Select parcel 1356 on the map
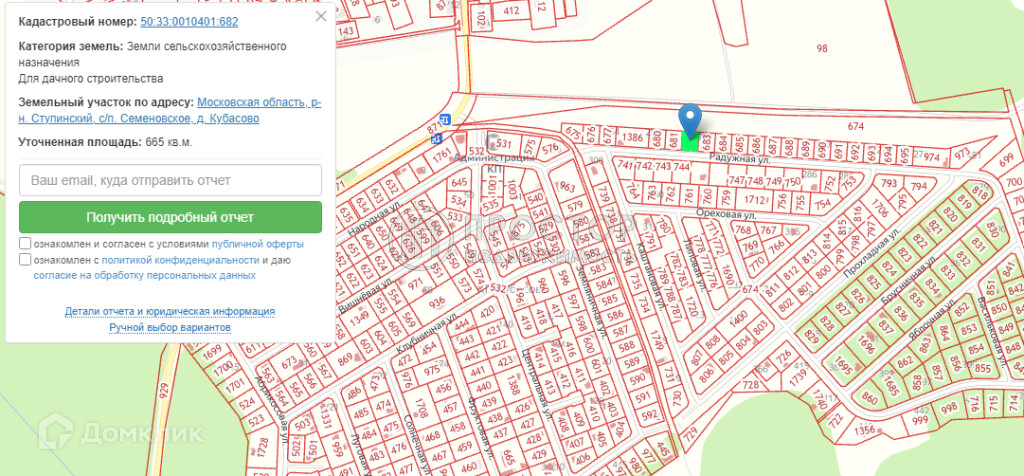 pyautogui.click(x=863, y=430)
